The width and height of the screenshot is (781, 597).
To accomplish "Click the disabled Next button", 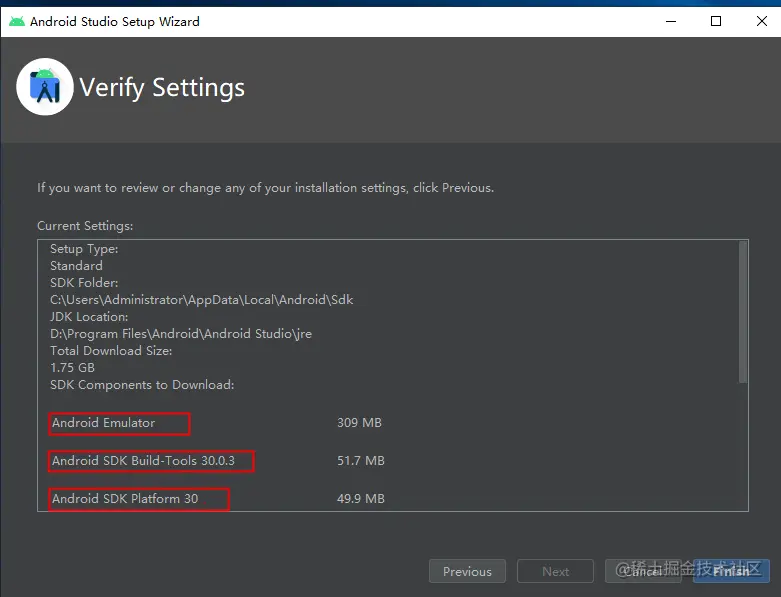I will coord(555,571).
